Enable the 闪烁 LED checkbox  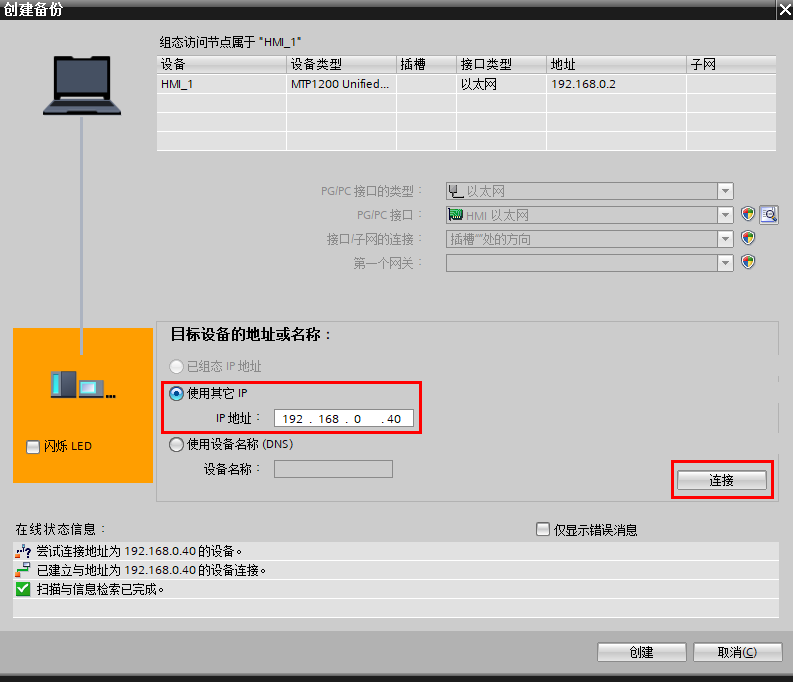coord(33,446)
